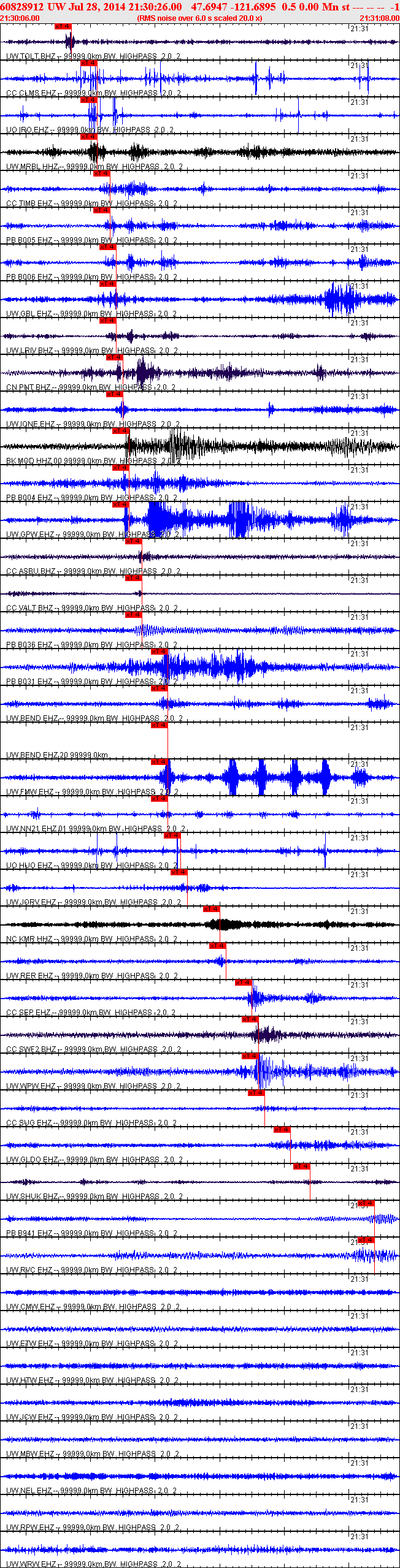Viewport: 400px width, 1568px height.
Task: Select the red pick flag on the PB.B941 trace
Action: point(366,1203)
